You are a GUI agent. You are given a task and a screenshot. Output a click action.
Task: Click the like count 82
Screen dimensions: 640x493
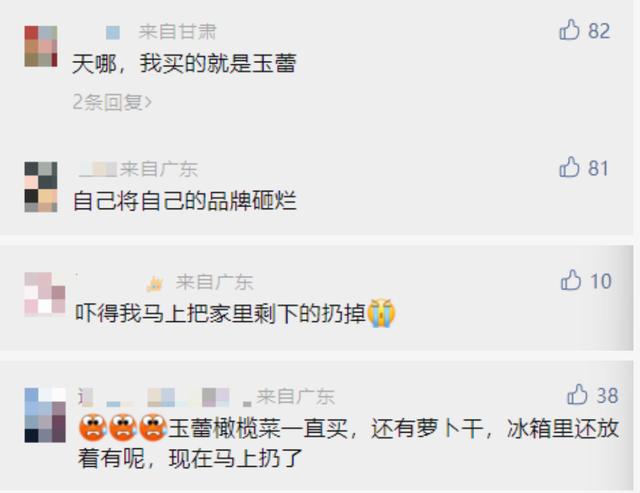pos(599,31)
